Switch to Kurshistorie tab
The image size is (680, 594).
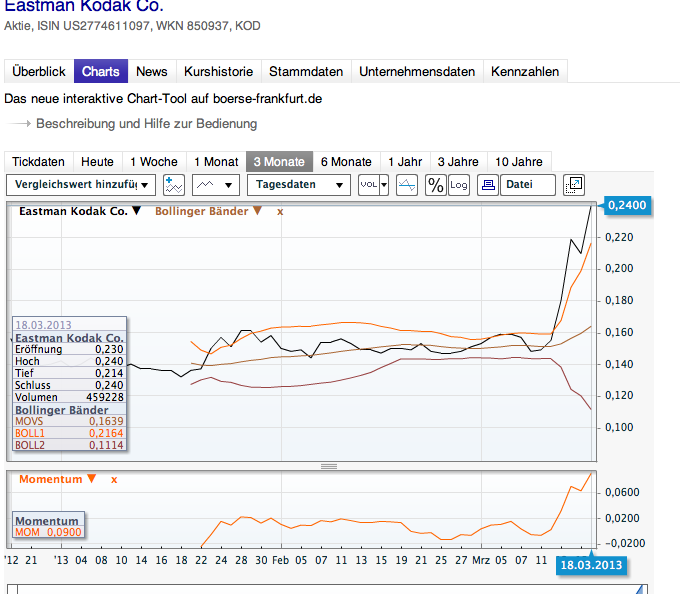[x=219, y=71]
